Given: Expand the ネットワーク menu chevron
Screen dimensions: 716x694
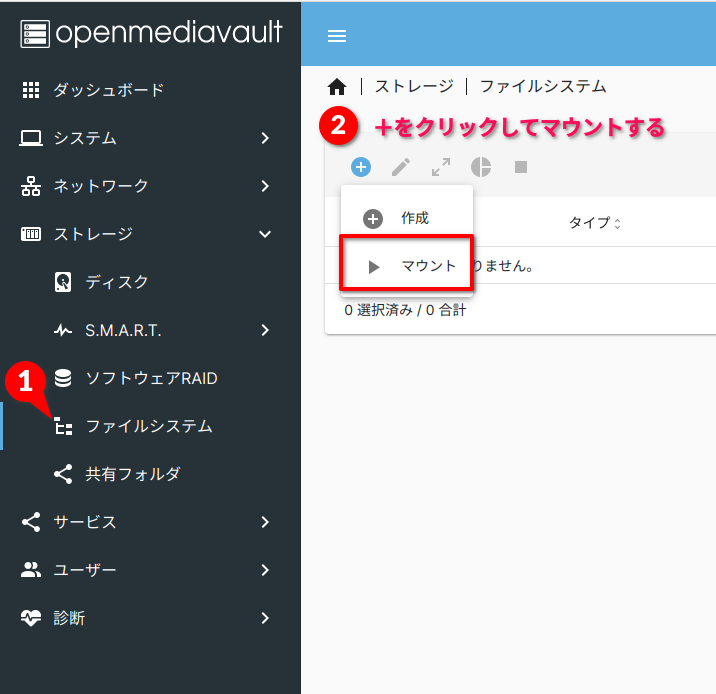Looking at the screenshot, I should pos(265,186).
